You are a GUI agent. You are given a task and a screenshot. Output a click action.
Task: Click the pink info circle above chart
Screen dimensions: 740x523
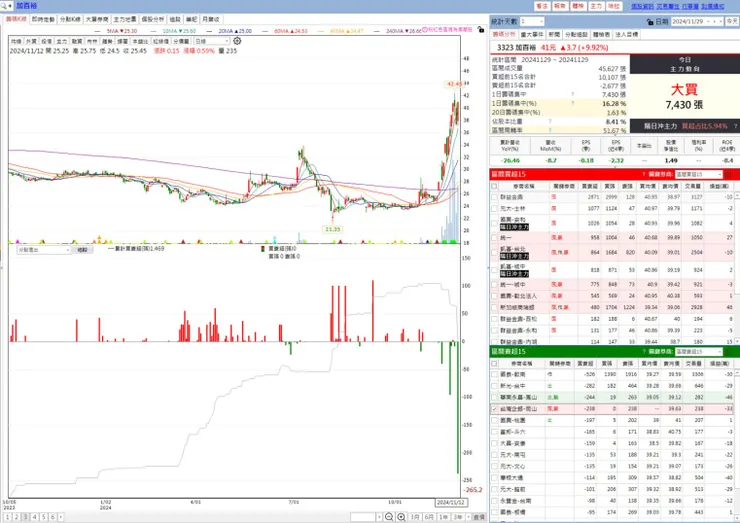[x=424, y=29]
